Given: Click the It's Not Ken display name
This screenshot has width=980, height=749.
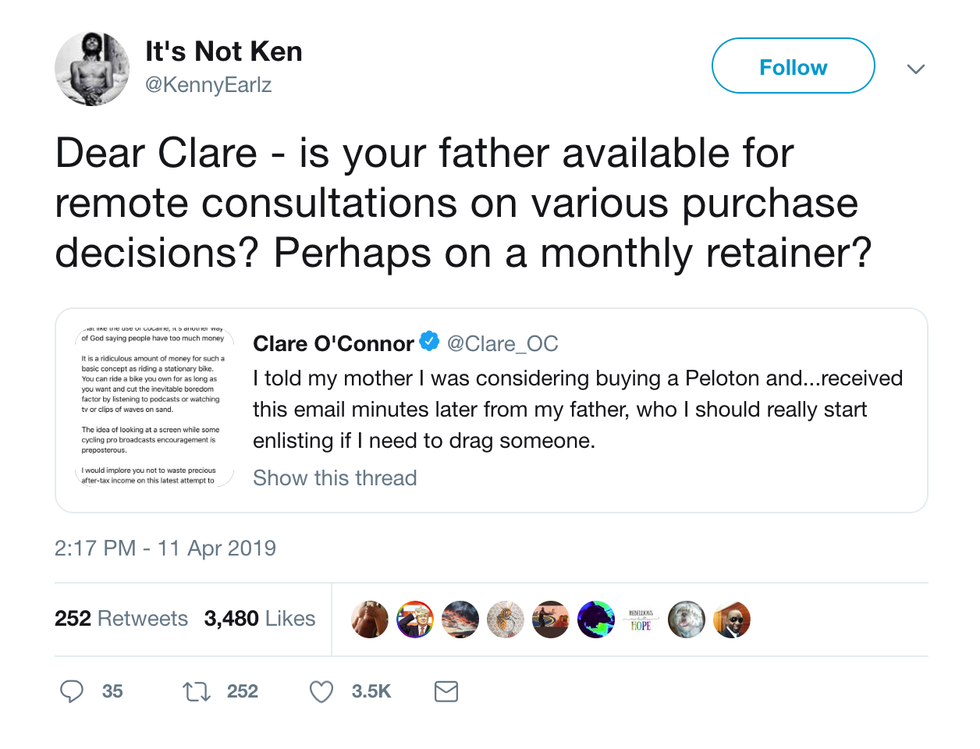Looking at the screenshot, I should [x=223, y=52].
